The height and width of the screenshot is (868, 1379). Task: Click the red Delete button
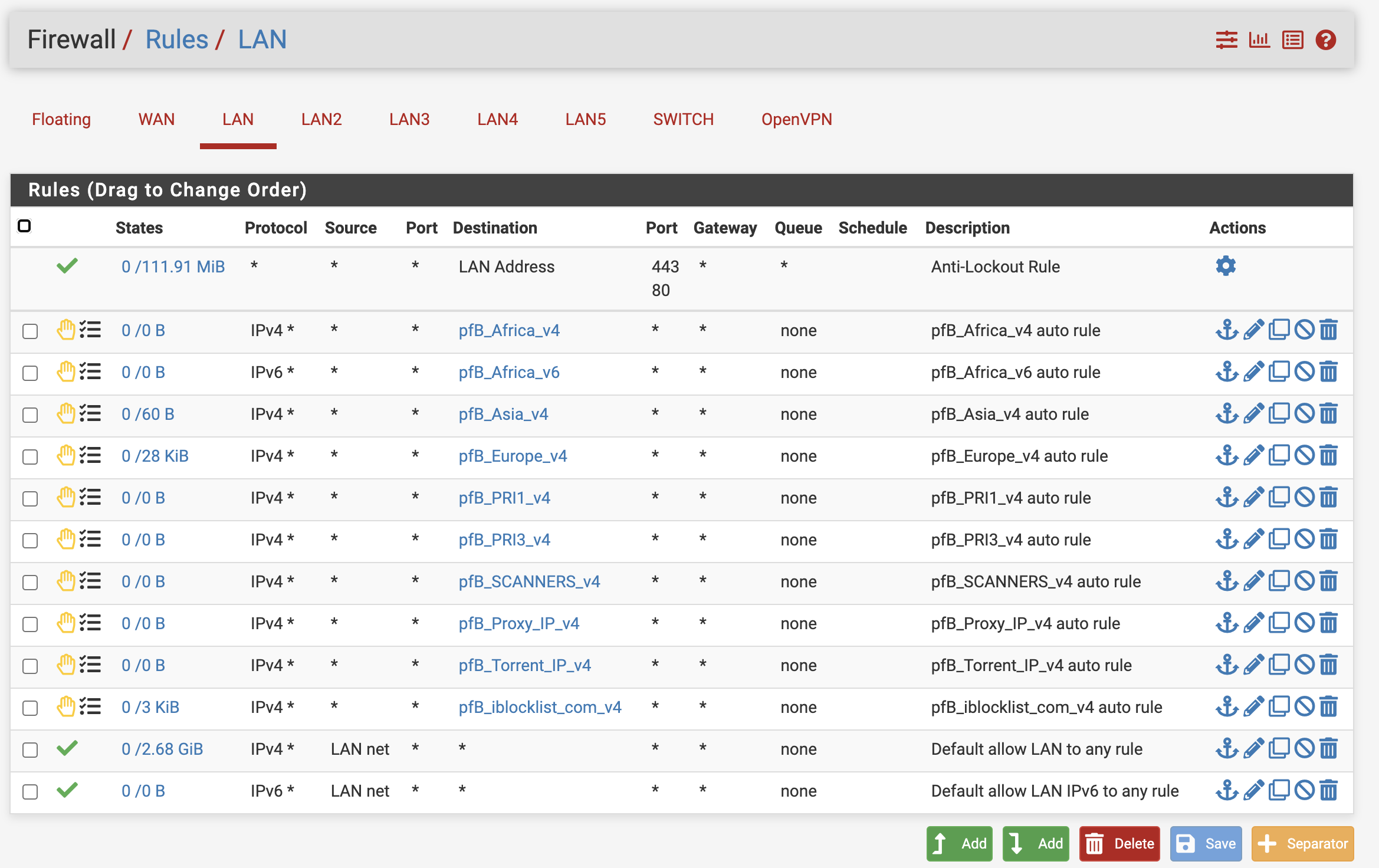coord(1119,844)
